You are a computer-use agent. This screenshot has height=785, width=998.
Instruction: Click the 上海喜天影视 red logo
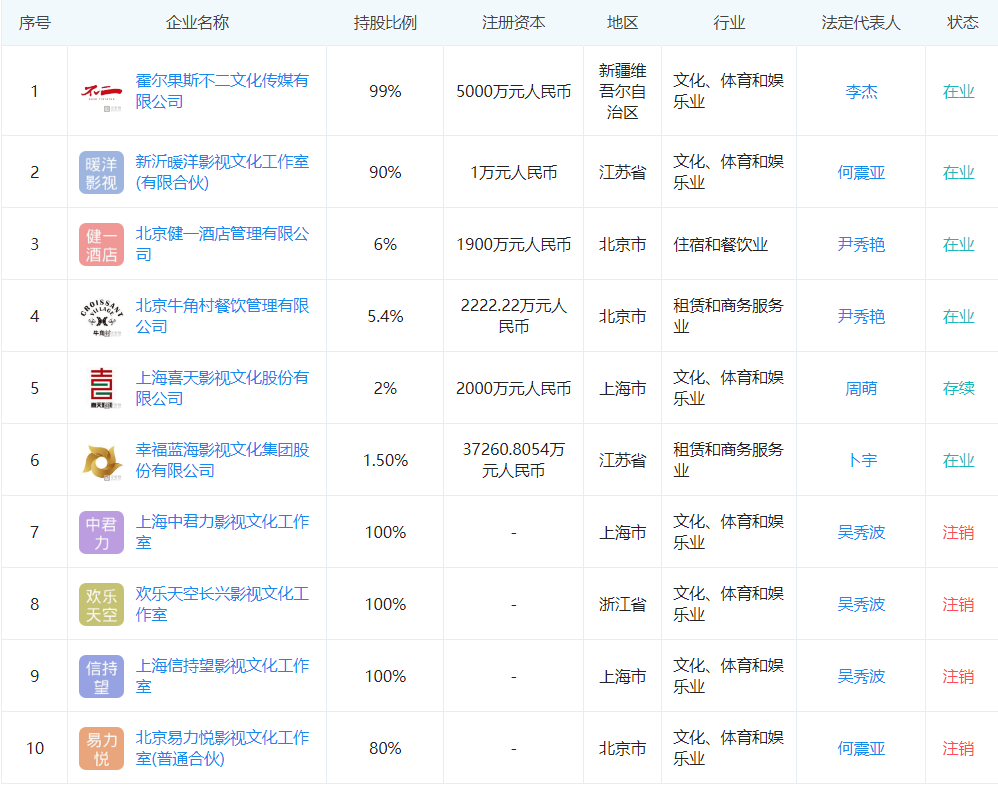[101, 388]
